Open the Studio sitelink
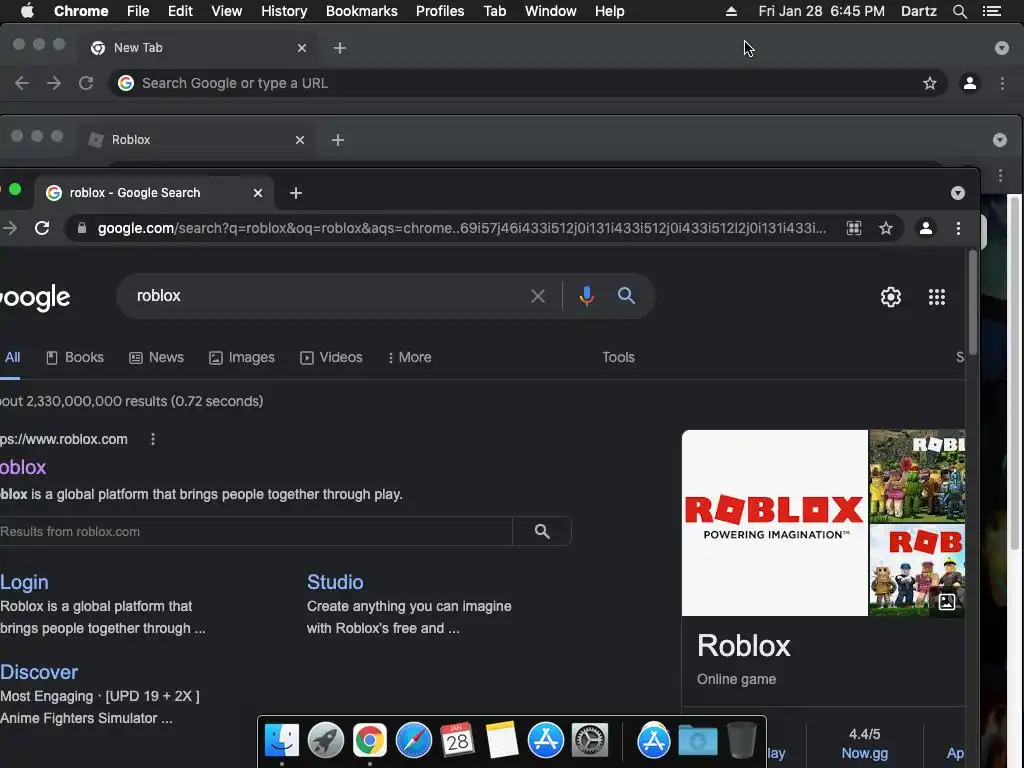1024x768 pixels. click(x=335, y=582)
